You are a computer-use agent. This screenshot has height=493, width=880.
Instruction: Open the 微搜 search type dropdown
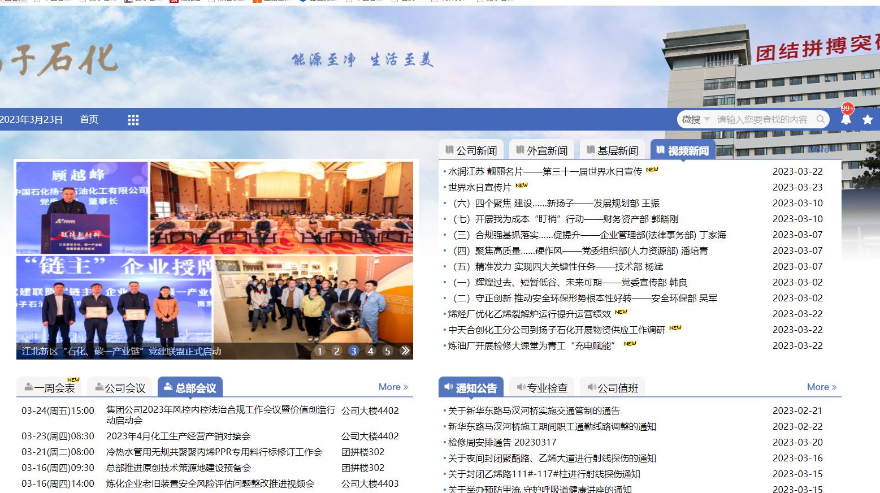(x=696, y=119)
